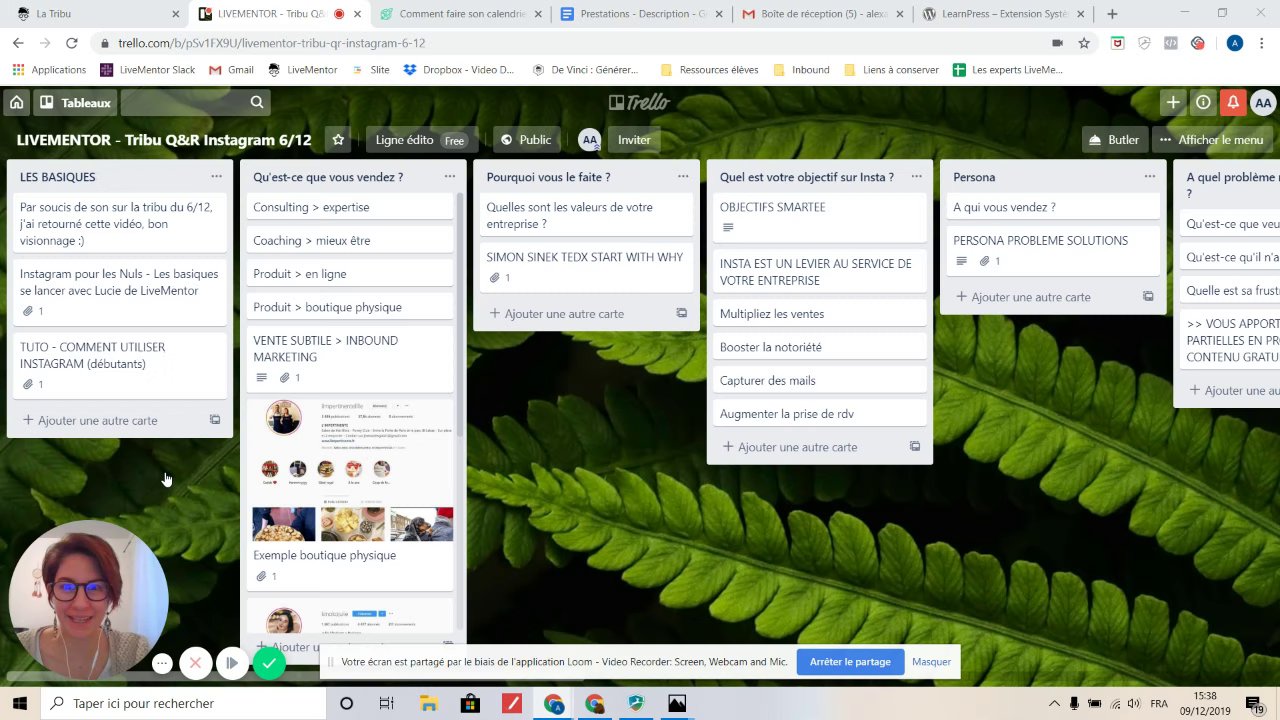Image resolution: width=1280 pixels, height=720 pixels.
Task: Open card OBJECTIFS SMARTEE
Action: [820, 218]
